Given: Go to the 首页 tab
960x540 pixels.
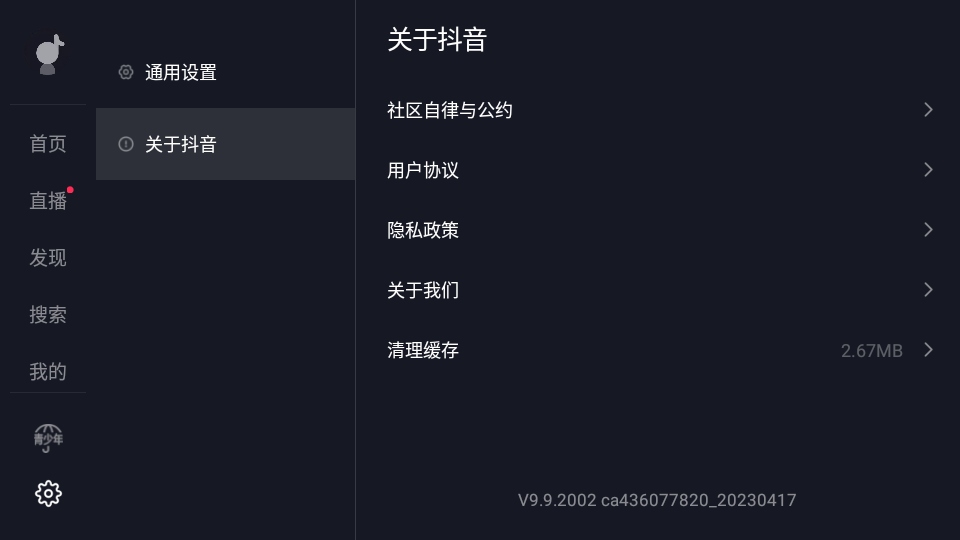Looking at the screenshot, I should point(48,144).
